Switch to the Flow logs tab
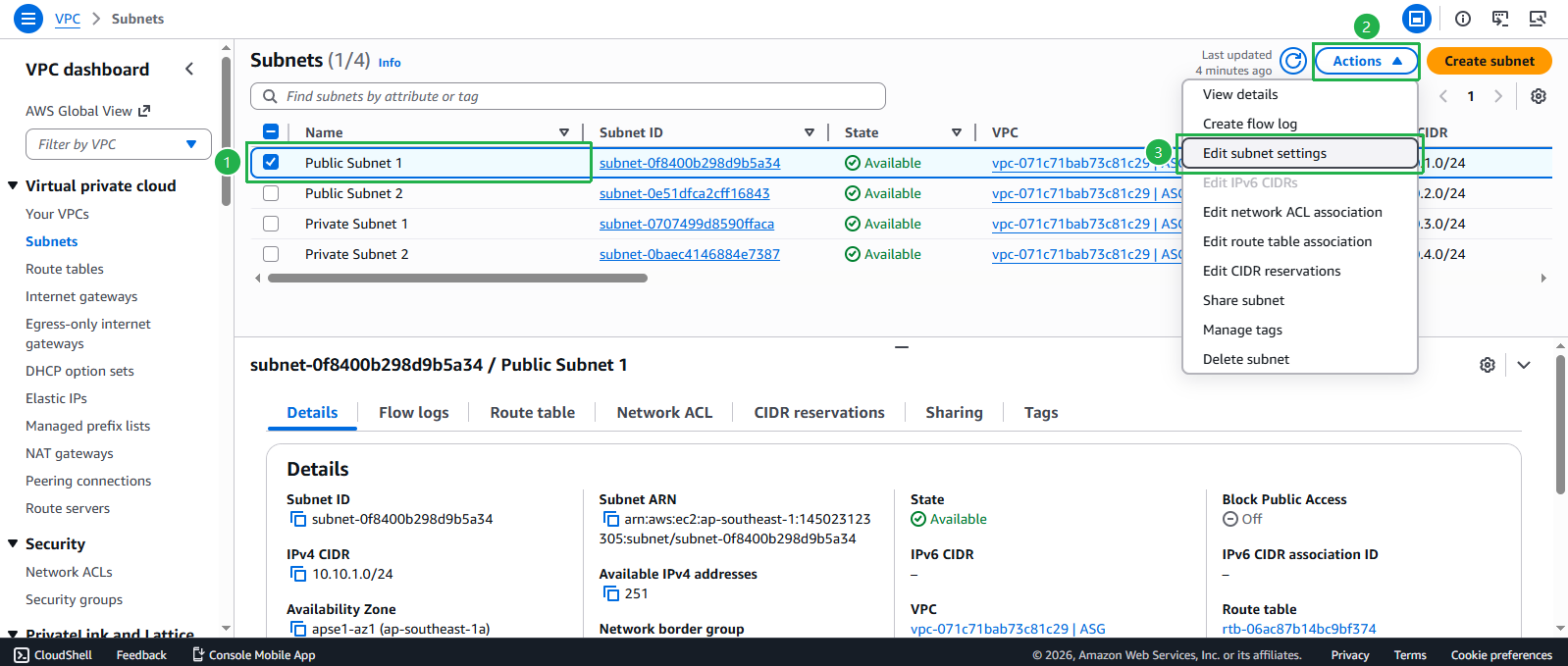Screen dimensions: 1568x666 tap(414, 413)
